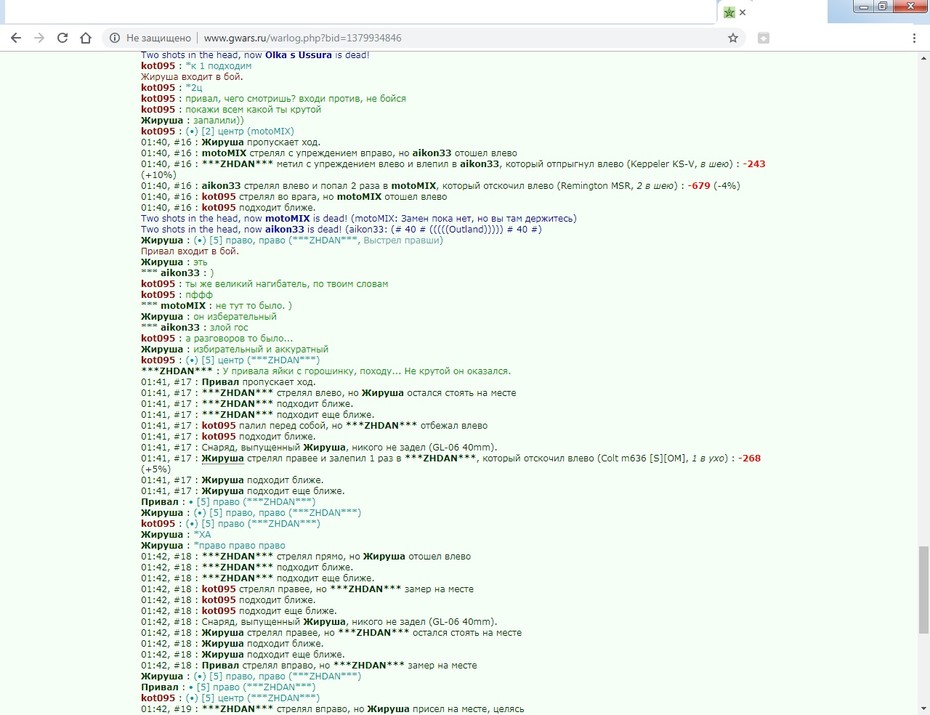
Task: Click 'привал, чего смотришь?' chat message
Action: click(295, 98)
